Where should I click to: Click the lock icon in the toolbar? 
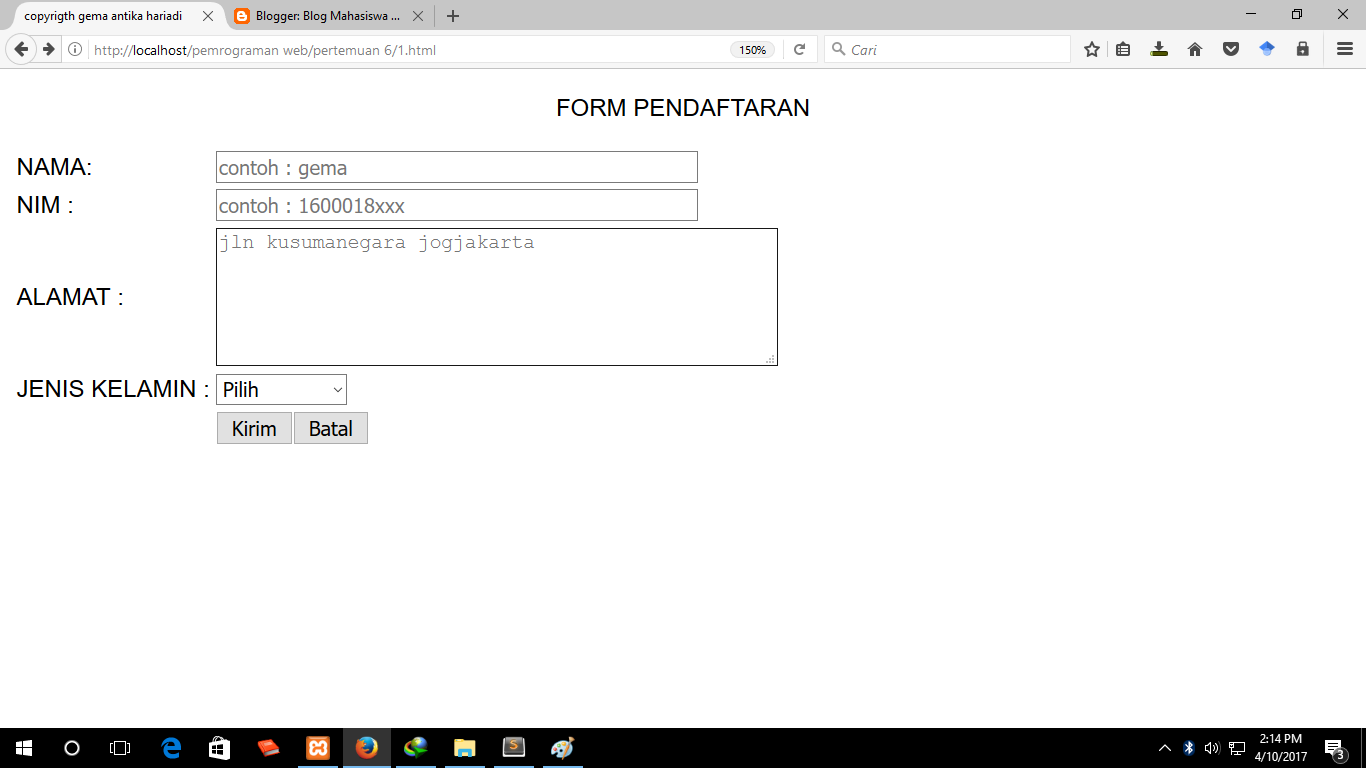click(x=1302, y=48)
